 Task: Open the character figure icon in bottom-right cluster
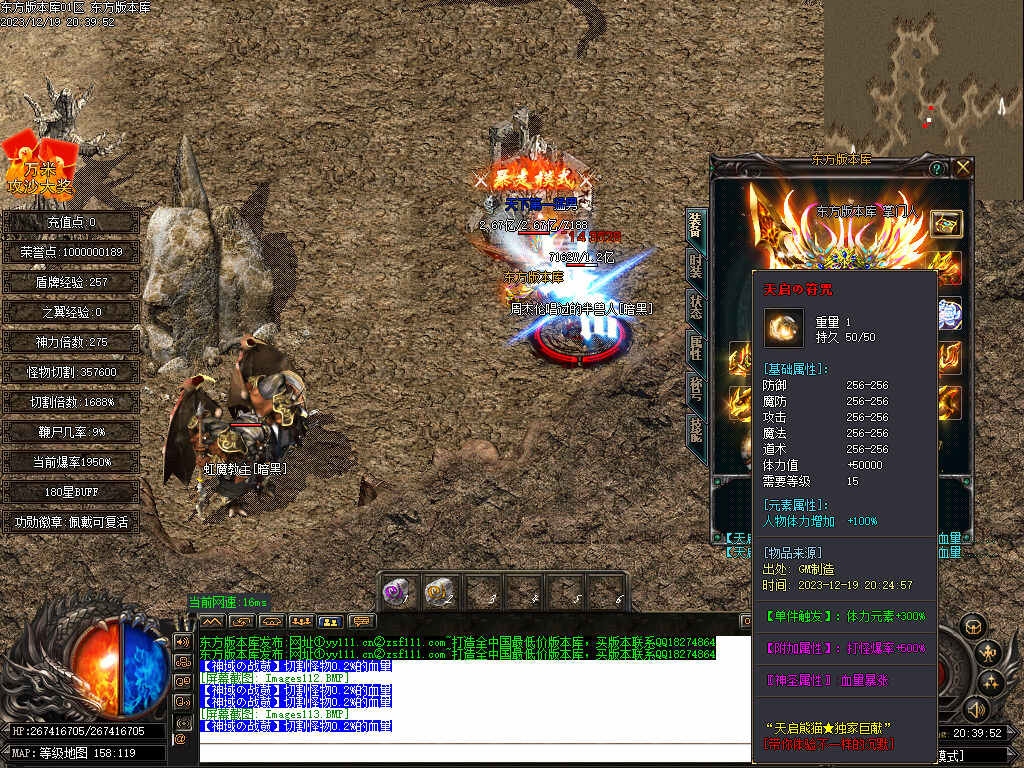(991, 653)
